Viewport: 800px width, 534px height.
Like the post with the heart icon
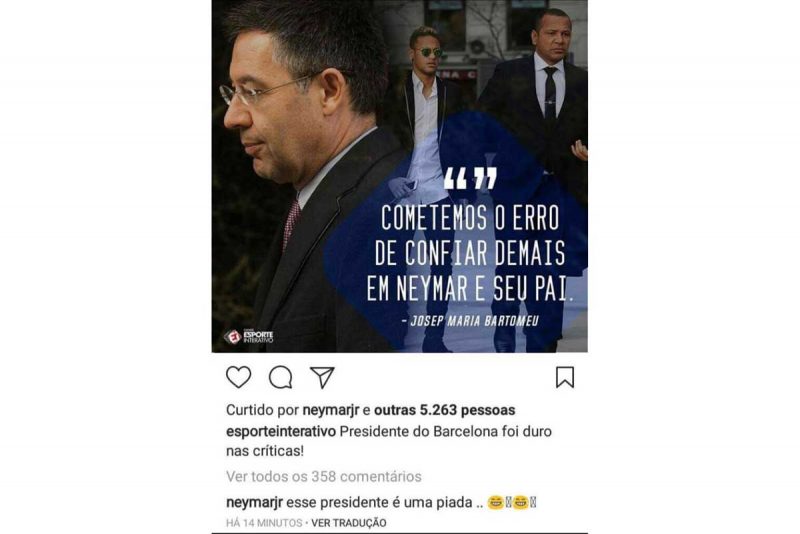click(238, 377)
